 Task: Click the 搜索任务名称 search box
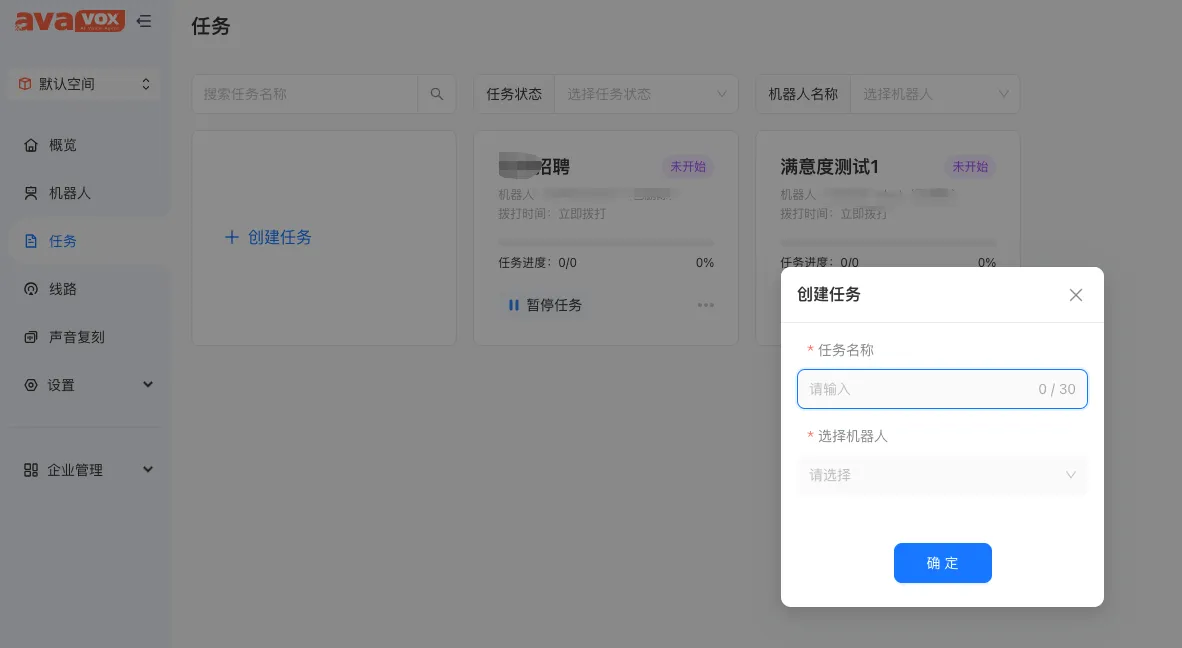point(305,94)
